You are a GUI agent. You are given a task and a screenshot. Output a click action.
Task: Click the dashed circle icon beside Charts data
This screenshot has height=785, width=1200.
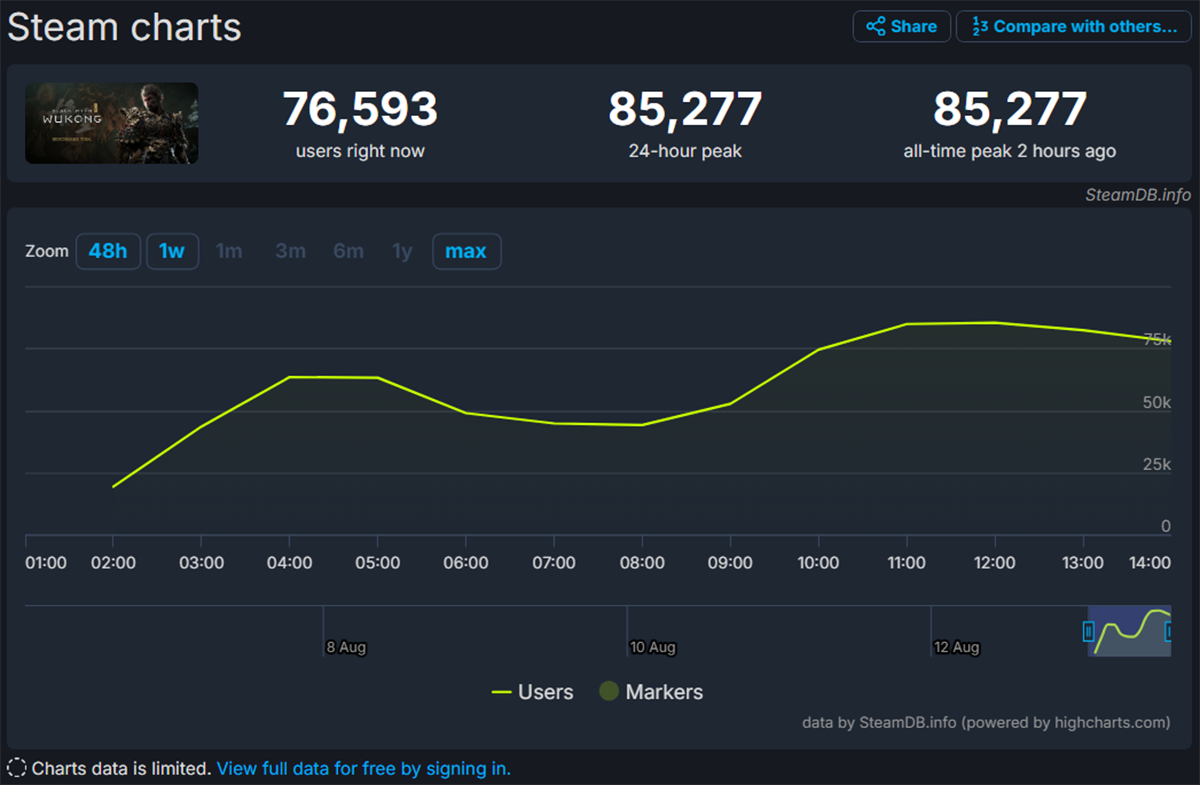(16, 769)
